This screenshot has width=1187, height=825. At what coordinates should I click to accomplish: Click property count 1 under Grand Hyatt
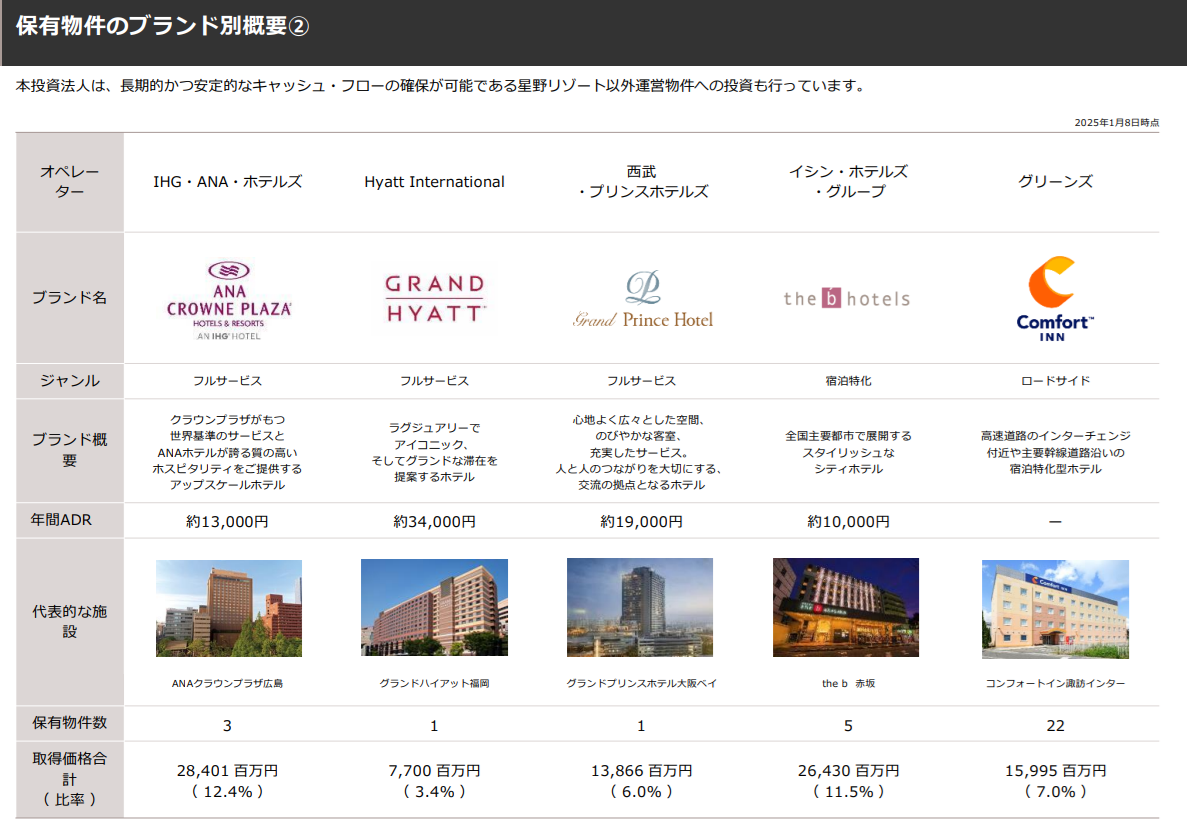point(435,726)
